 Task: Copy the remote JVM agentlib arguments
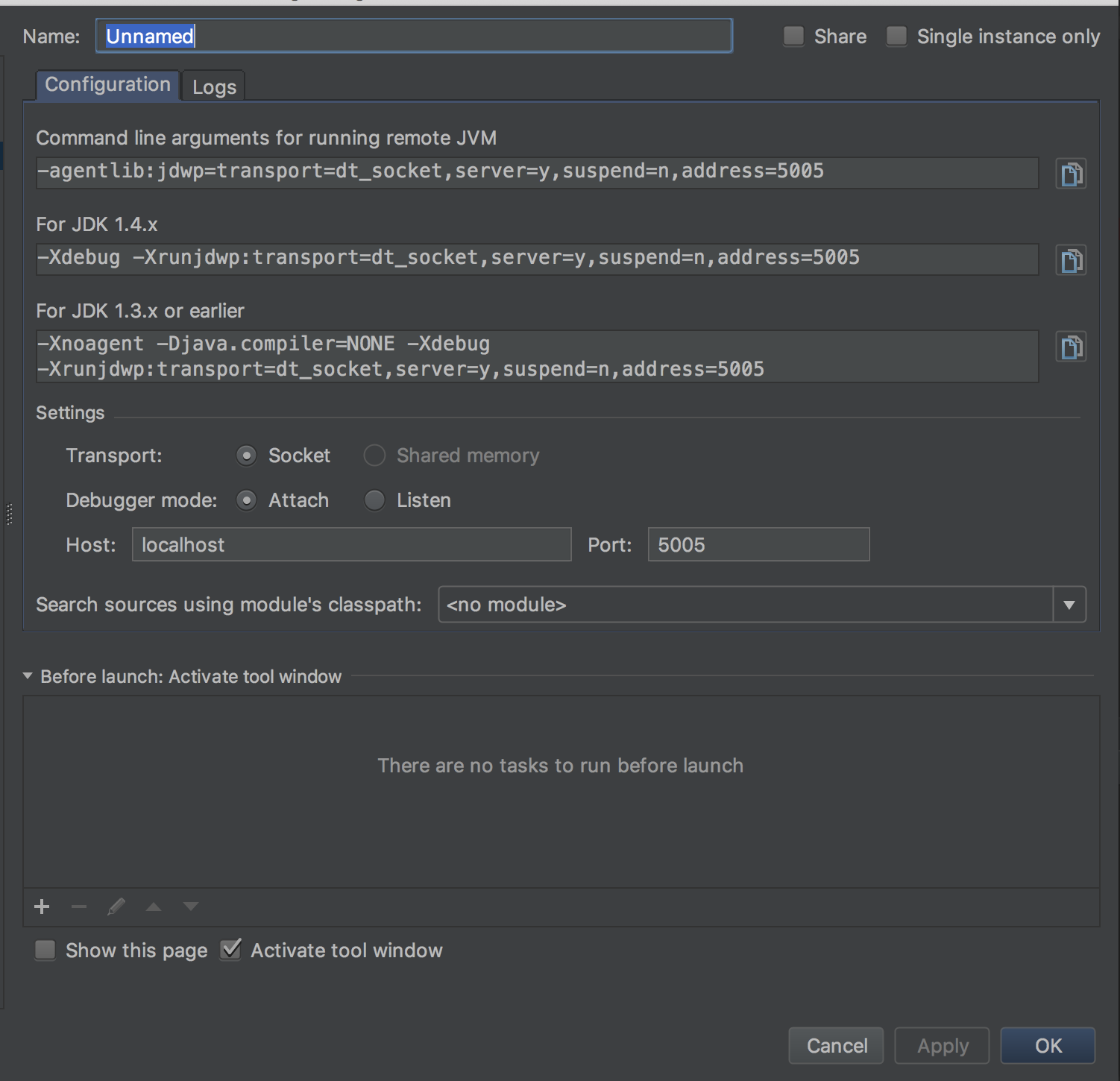(1071, 174)
